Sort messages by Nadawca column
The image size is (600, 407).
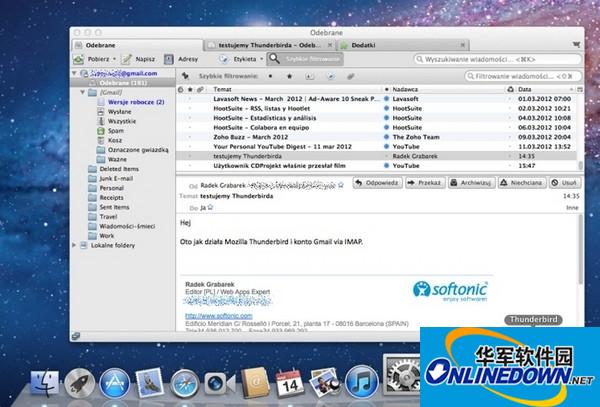405,89
